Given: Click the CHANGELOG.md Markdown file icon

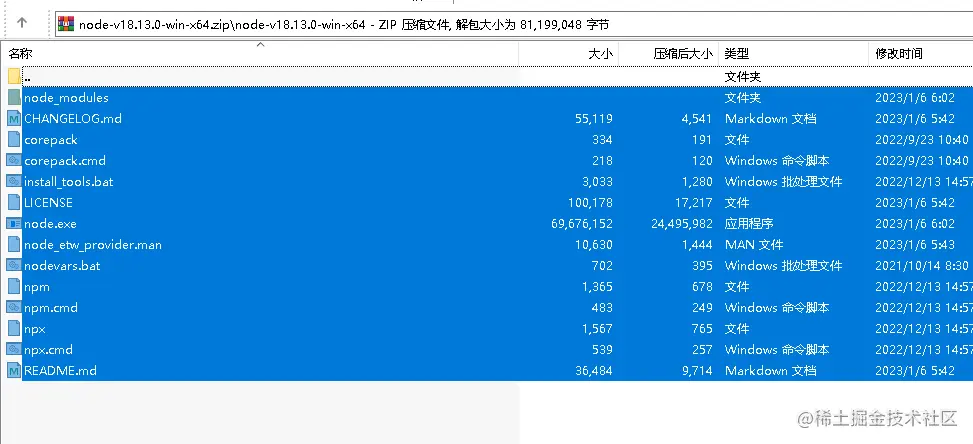Looking at the screenshot, I should [x=14, y=118].
